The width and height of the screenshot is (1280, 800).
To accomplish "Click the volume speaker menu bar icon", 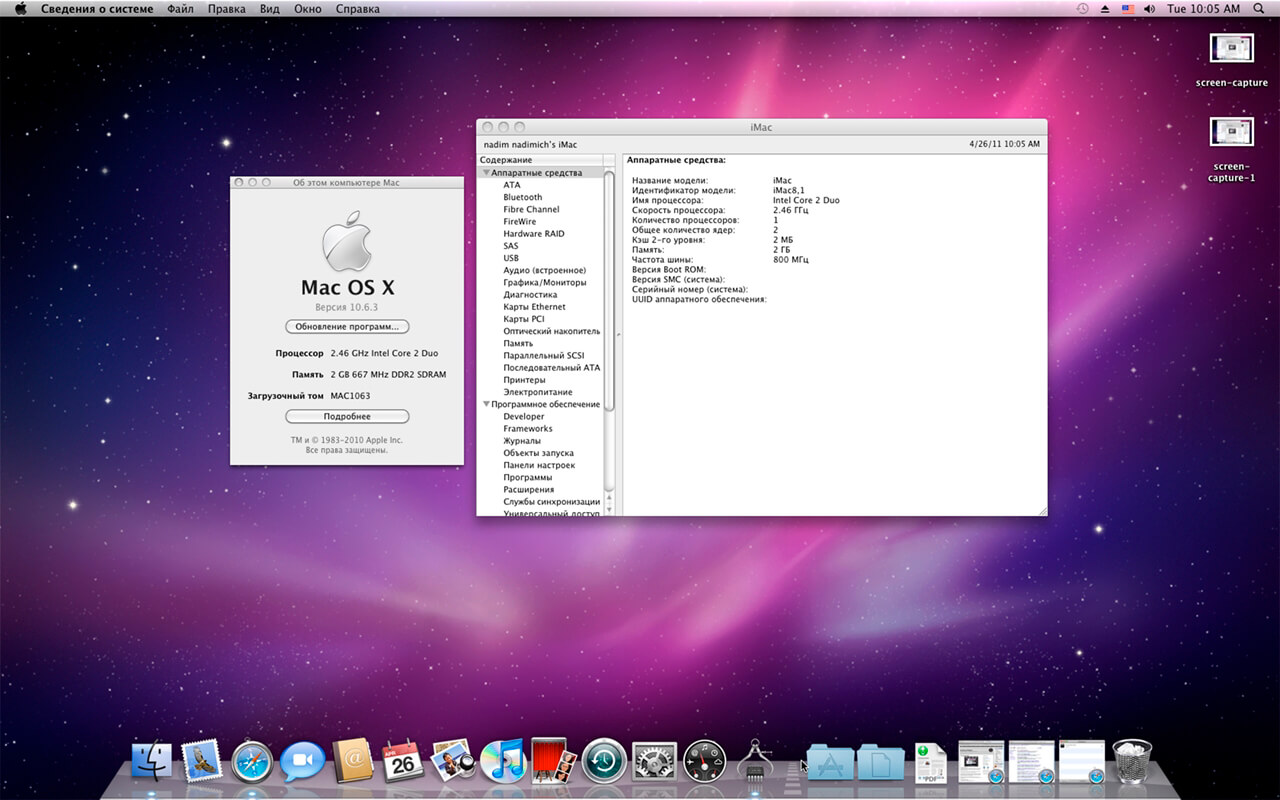I will click(x=1150, y=9).
